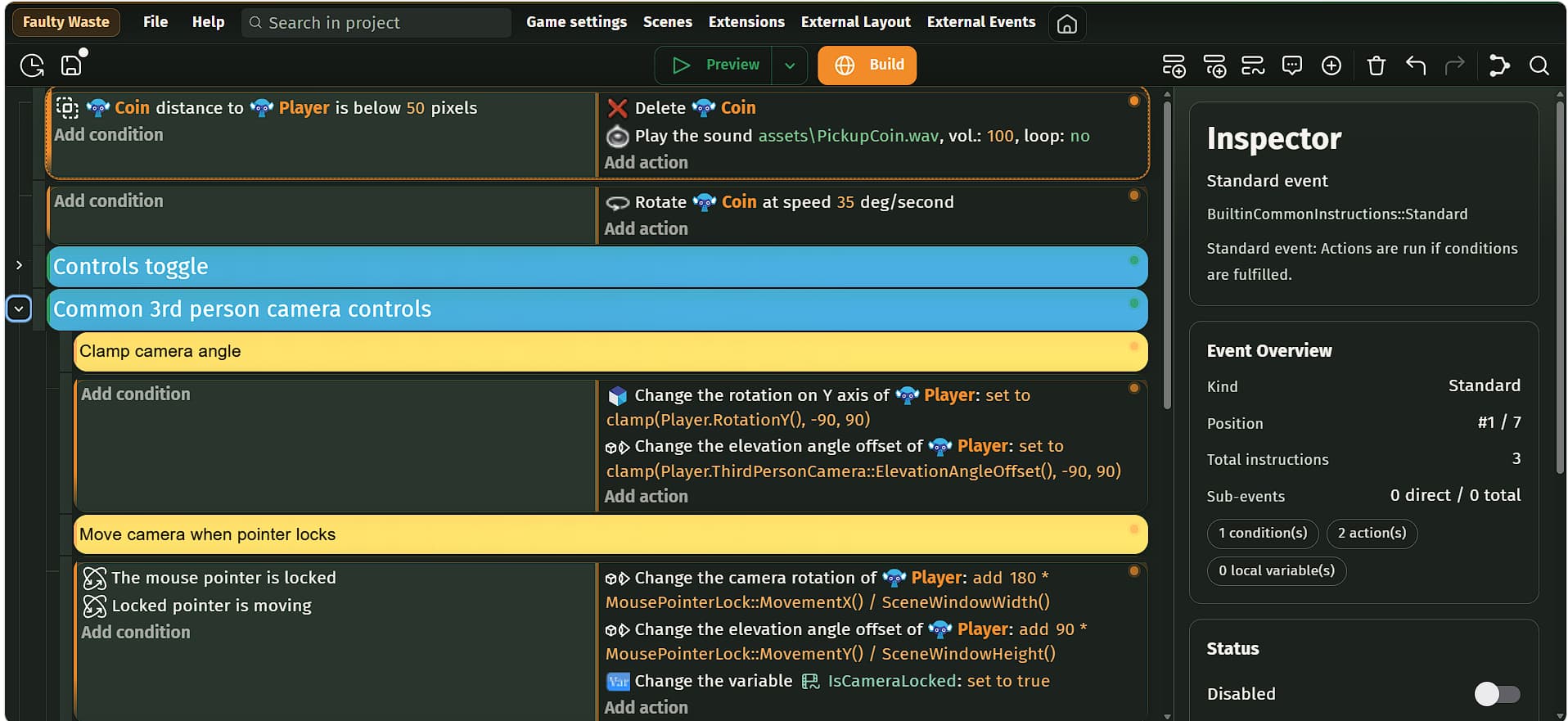The height and width of the screenshot is (721, 1568).
Task: Open the Preview options dropdown arrow
Action: [x=789, y=65]
